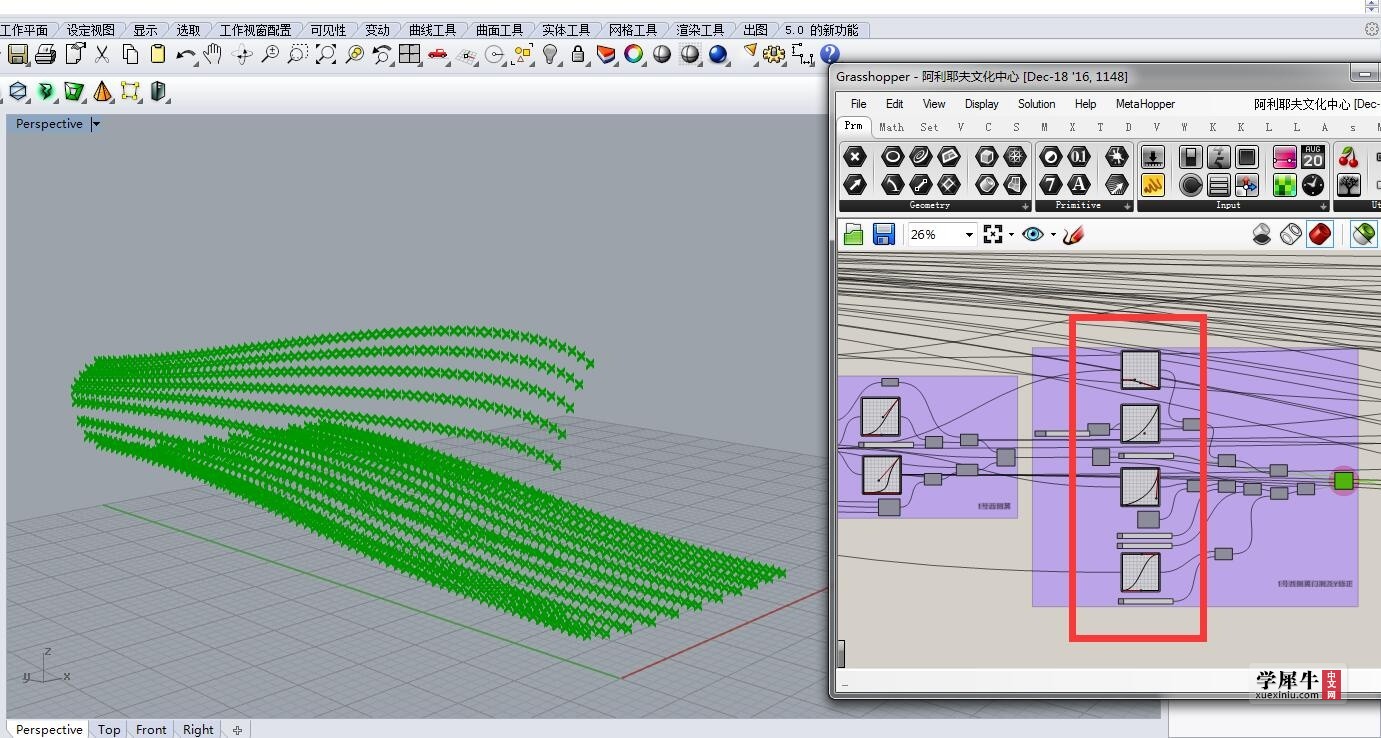Viewport: 1381px width, 738px height.
Task: Open the 曲线工具 toolbar tab
Action: pyautogui.click(x=432, y=30)
